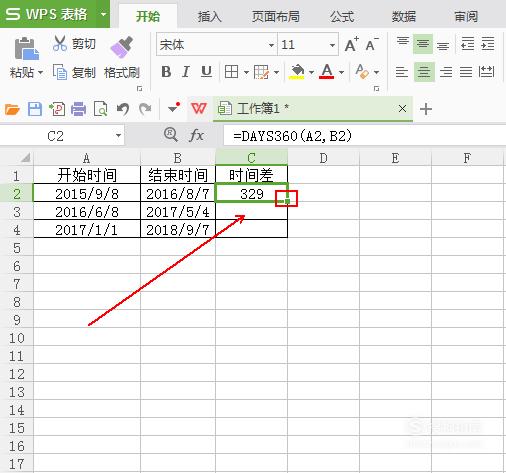Save the workbook with the floppy icon
This screenshot has width=506, height=473.
[x=35, y=109]
